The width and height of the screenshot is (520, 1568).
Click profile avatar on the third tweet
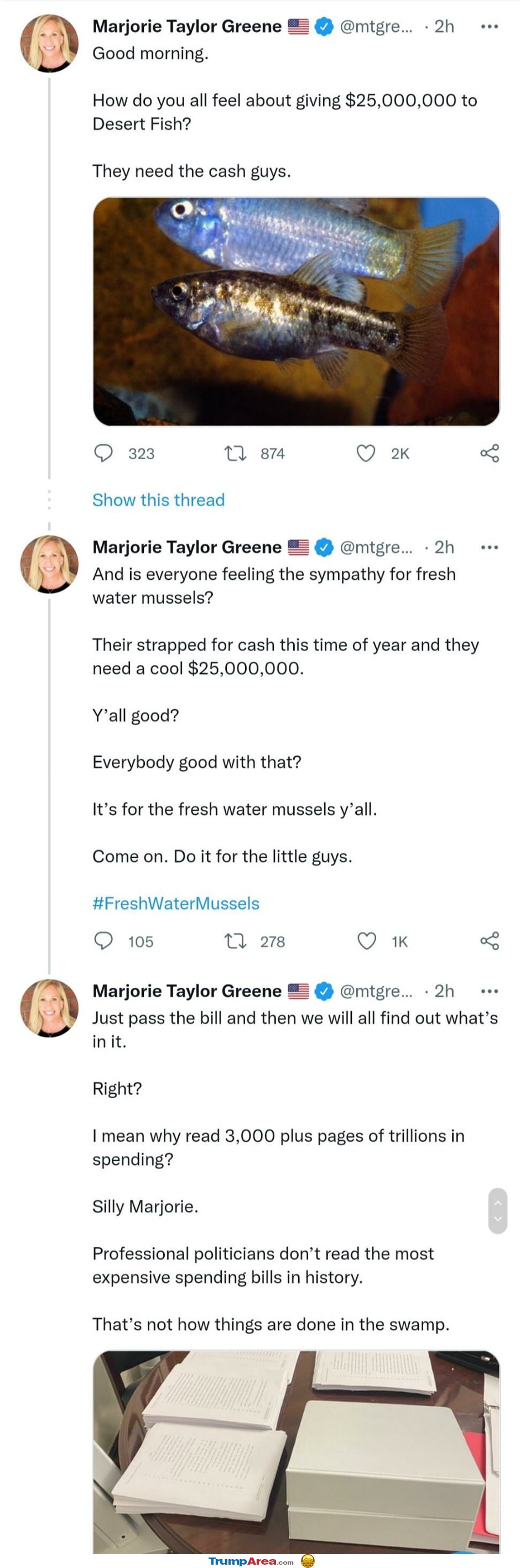click(49, 1008)
